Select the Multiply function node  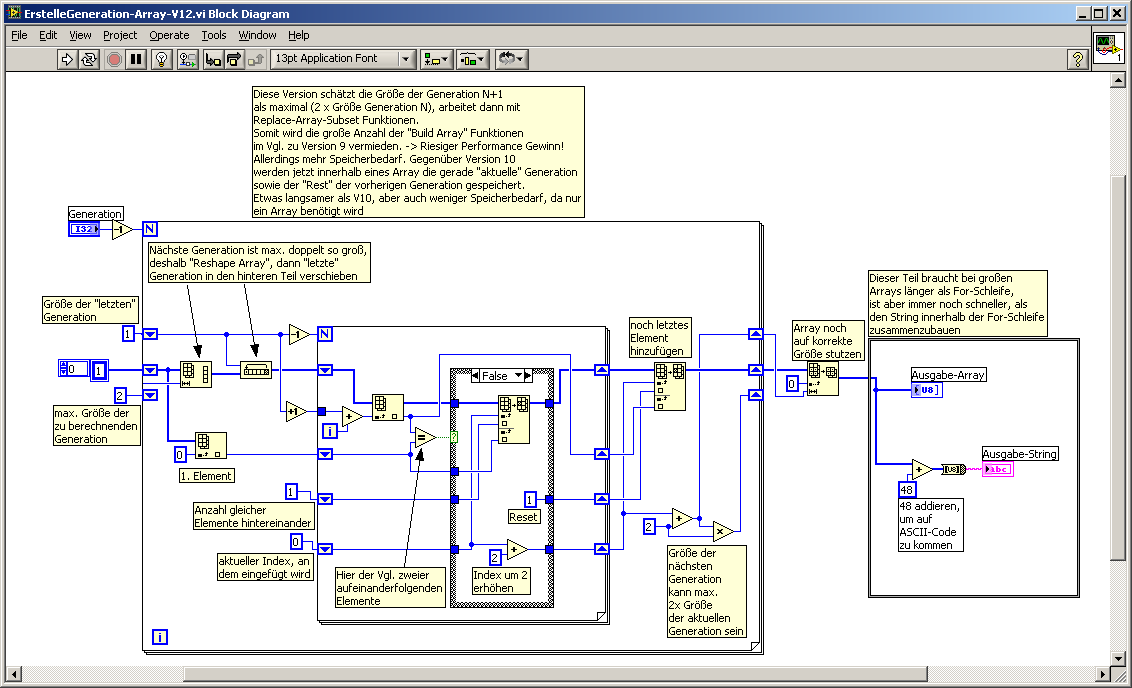point(722,529)
